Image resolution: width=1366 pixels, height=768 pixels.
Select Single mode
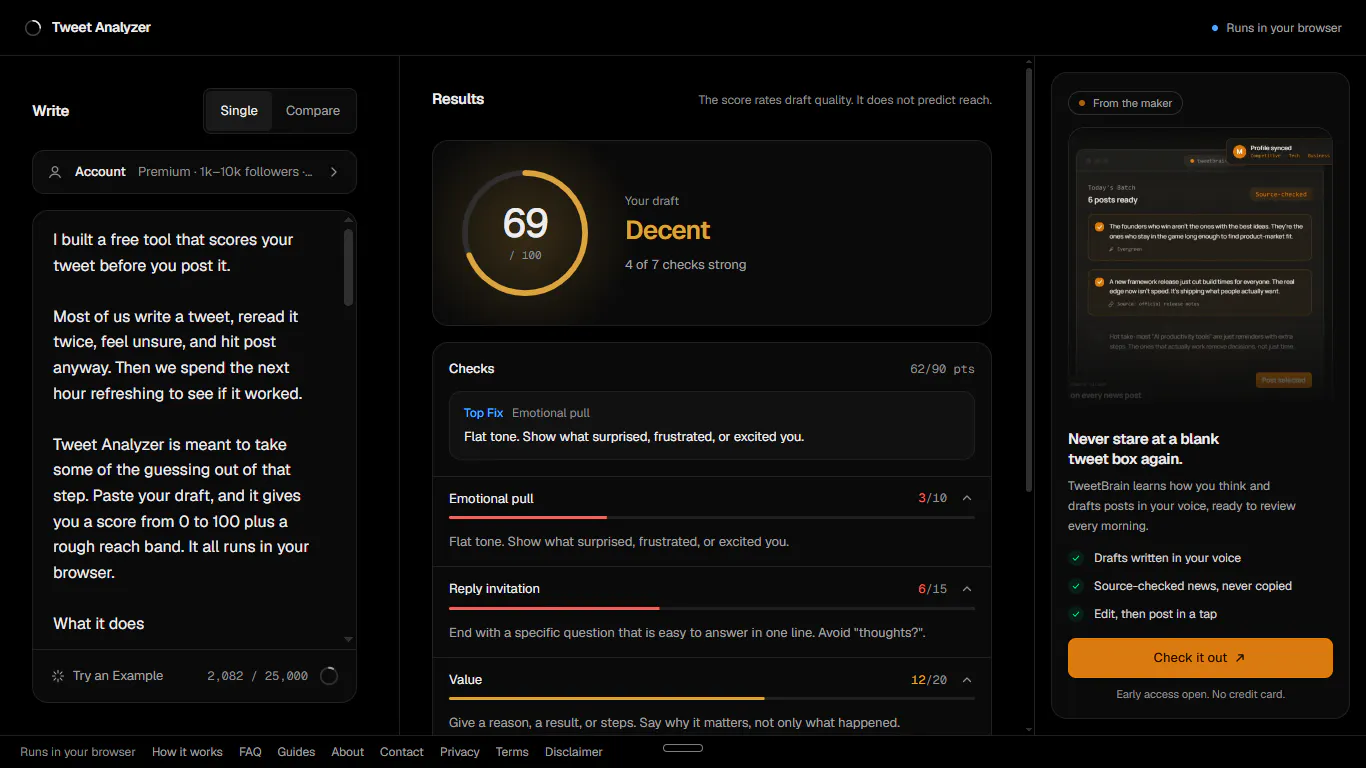(x=239, y=111)
